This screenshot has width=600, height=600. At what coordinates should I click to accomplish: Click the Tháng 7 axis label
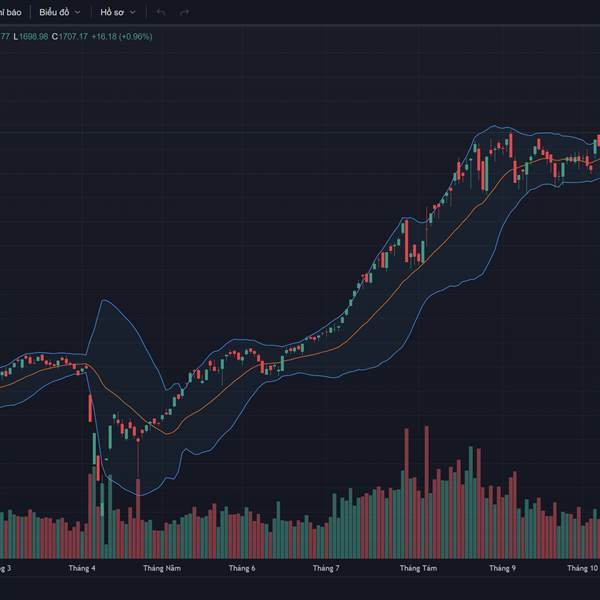pos(326,568)
